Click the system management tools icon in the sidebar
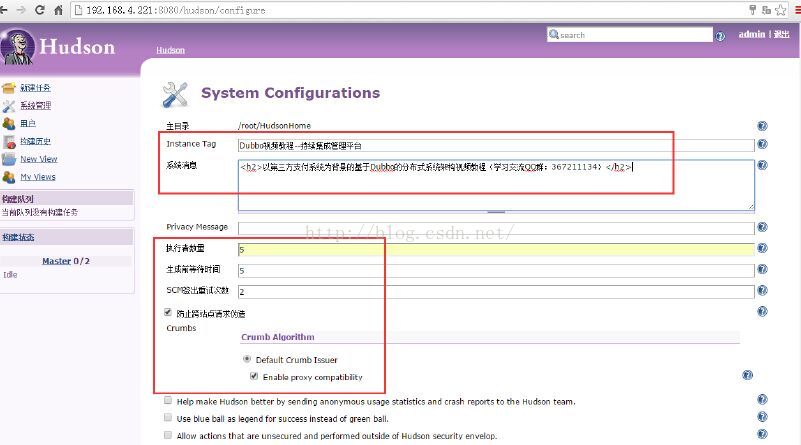 (x=9, y=106)
